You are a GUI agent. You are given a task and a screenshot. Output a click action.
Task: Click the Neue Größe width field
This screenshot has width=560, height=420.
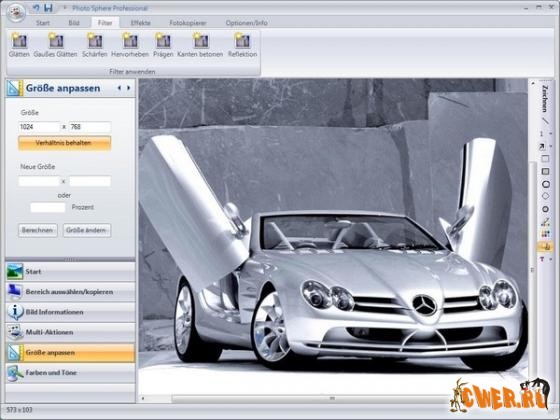click(39, 181)
